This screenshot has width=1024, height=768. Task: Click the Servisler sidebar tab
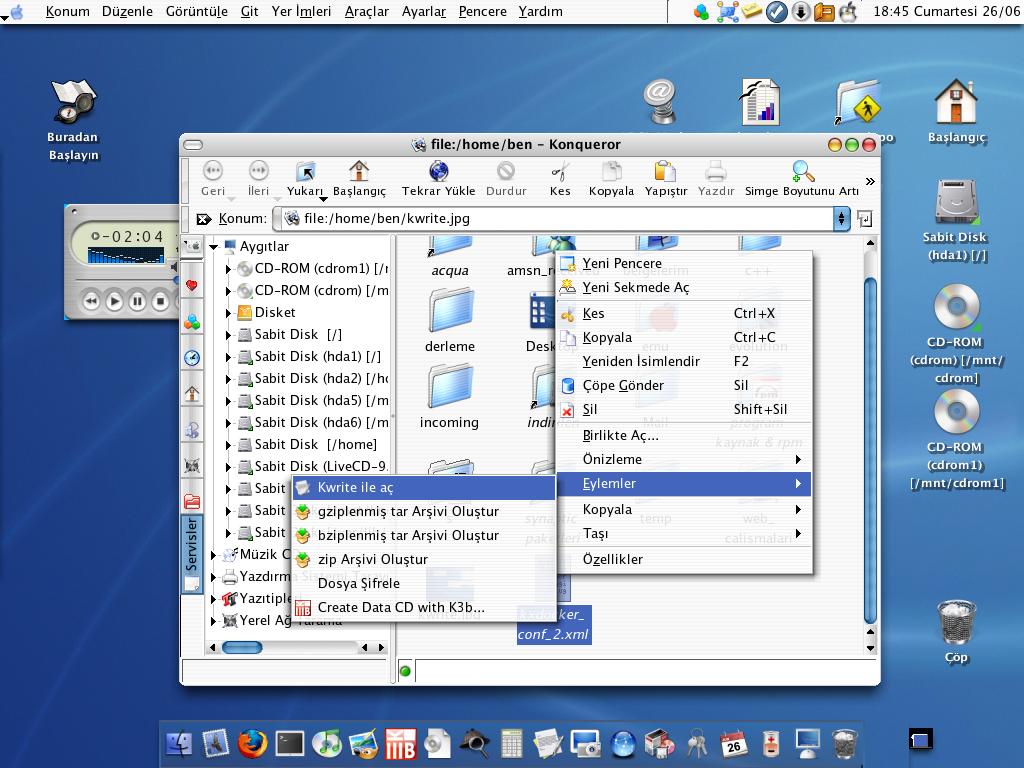click(x=192, y=552)
